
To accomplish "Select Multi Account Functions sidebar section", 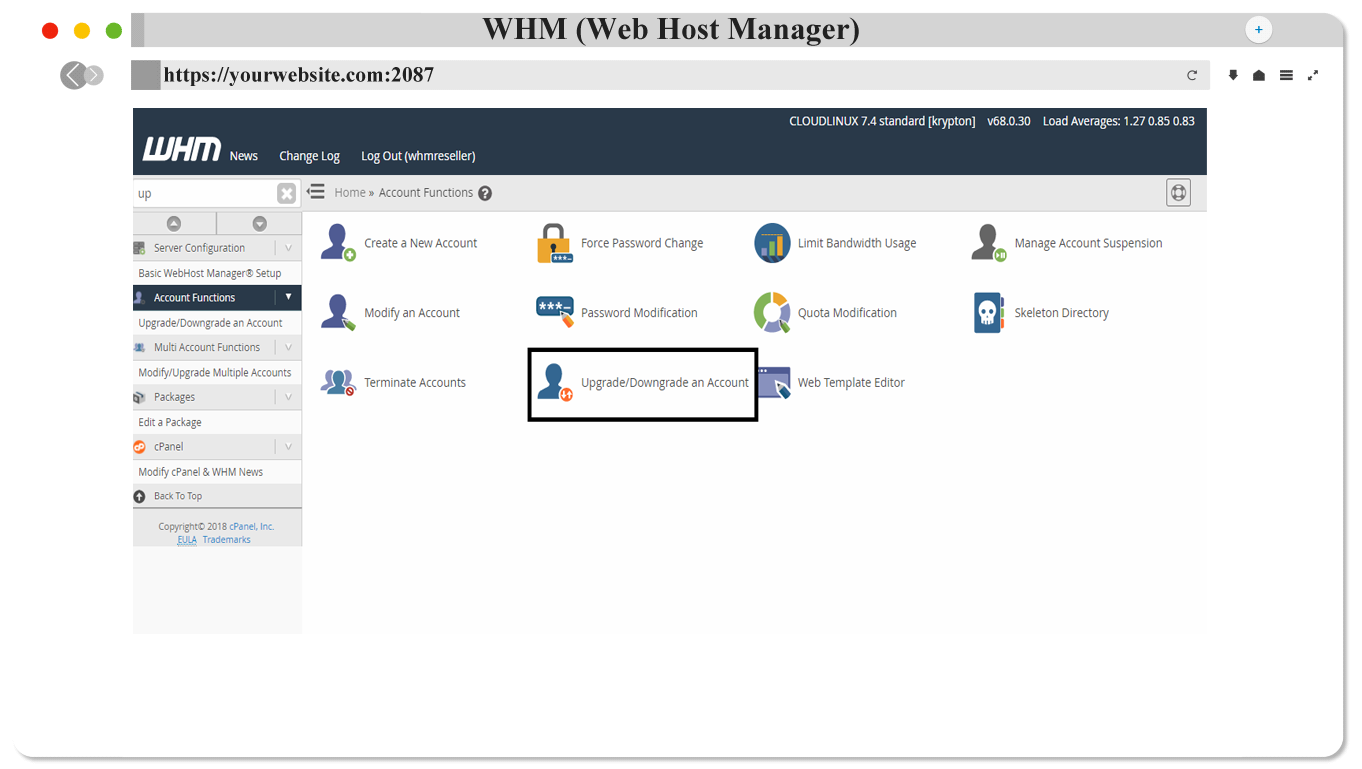I will pyautogui.click(x=207, y=347).
